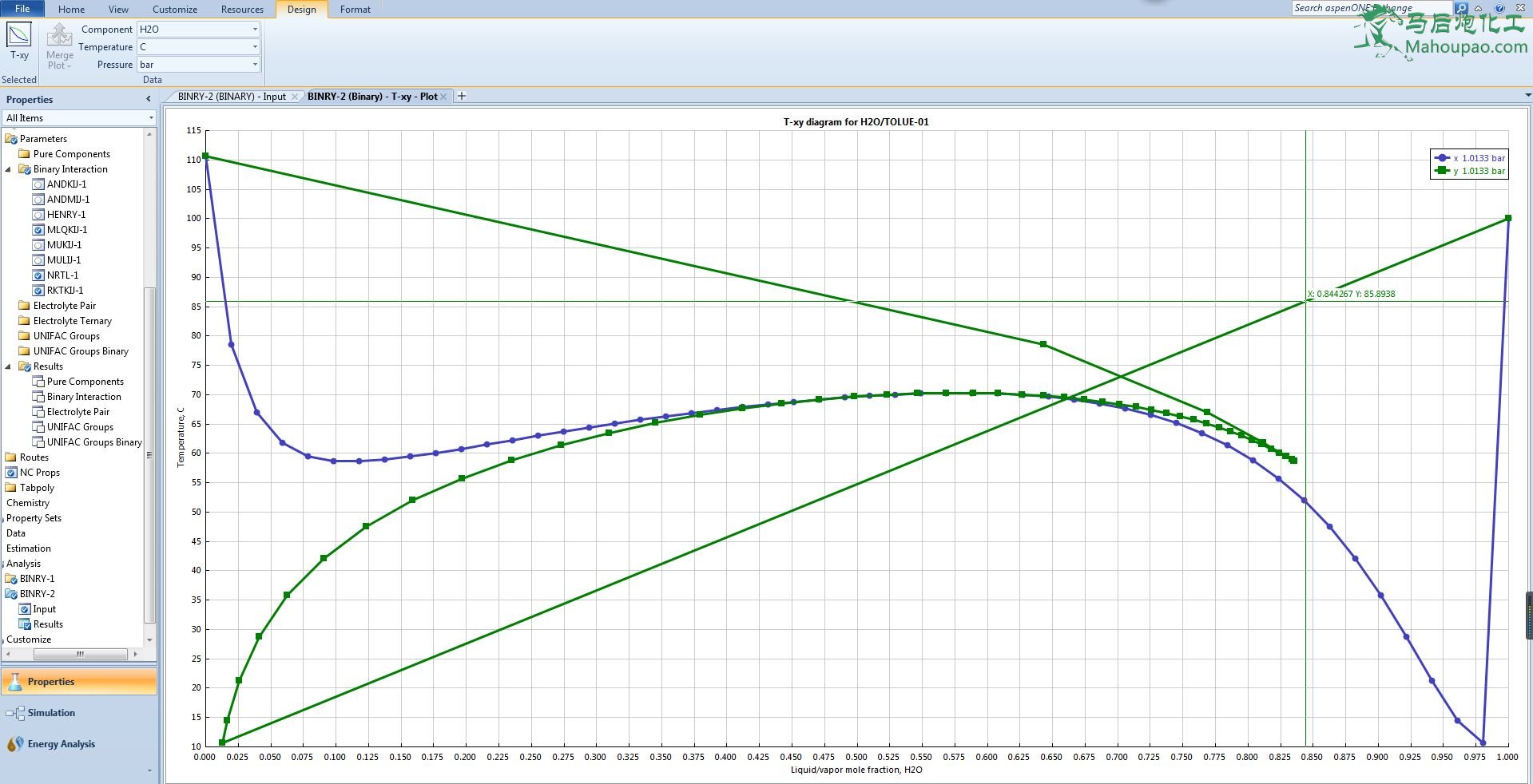Switch to the Customize ribbon tab
1533x784 pixels.
click(x=175, y=10)
